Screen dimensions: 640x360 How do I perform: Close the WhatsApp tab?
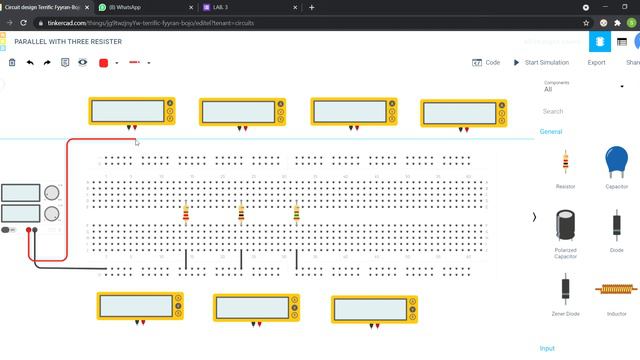pyautogui.click(x=191, y=7)
